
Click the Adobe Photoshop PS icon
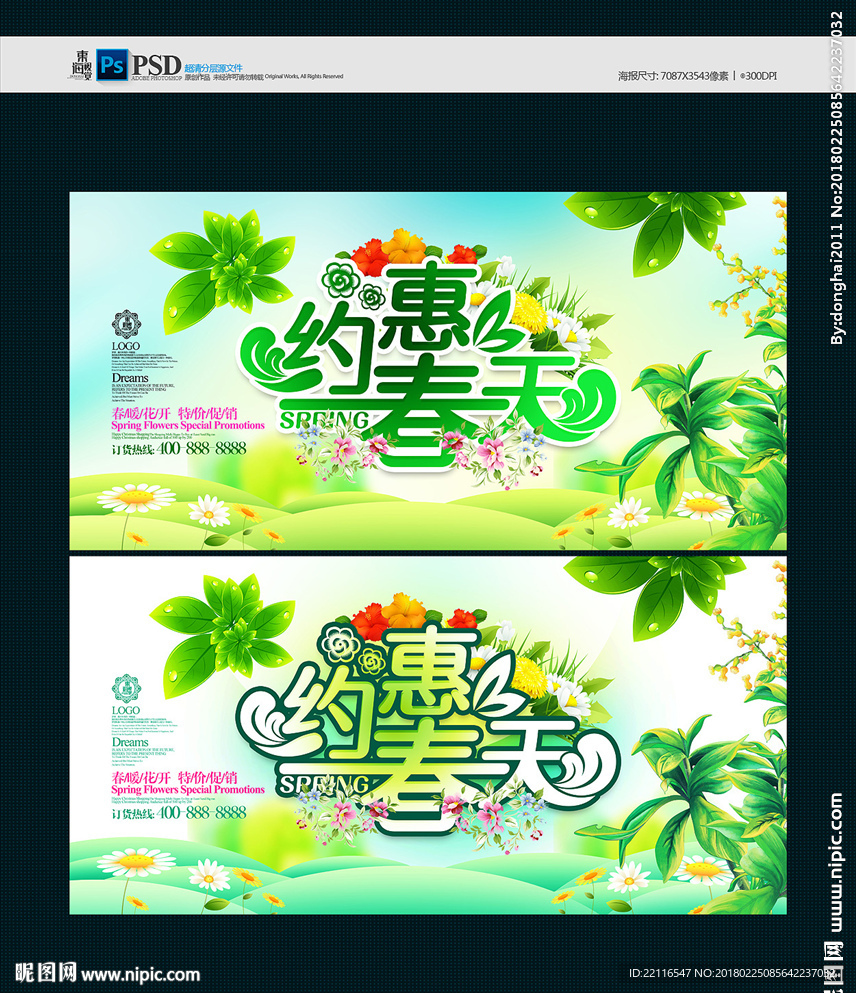tap(112, 65)
